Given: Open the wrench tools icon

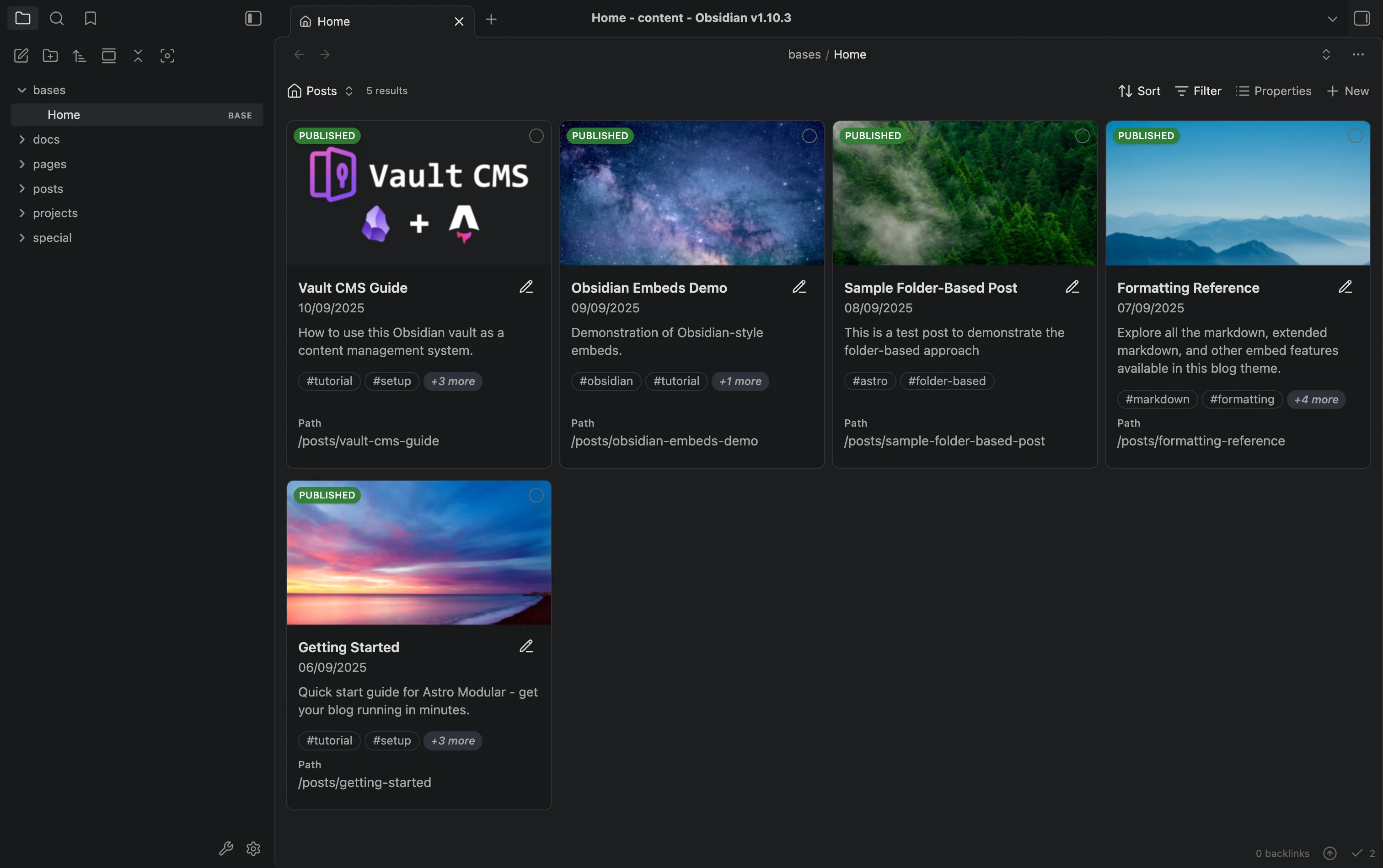Looking at the screenshot, I should point(226,848).
